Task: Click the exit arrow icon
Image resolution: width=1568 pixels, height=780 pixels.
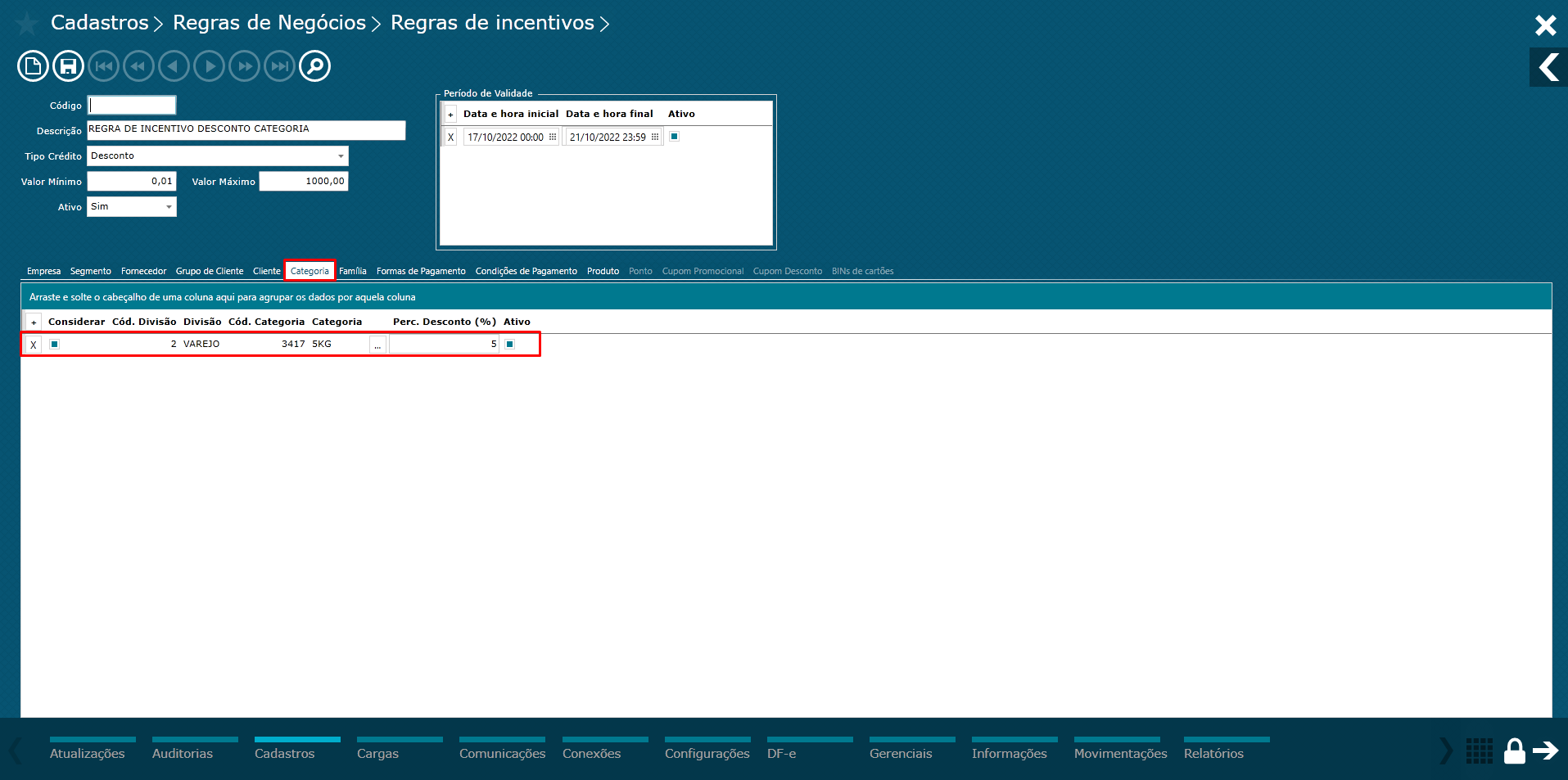Action: point(1546,751)
